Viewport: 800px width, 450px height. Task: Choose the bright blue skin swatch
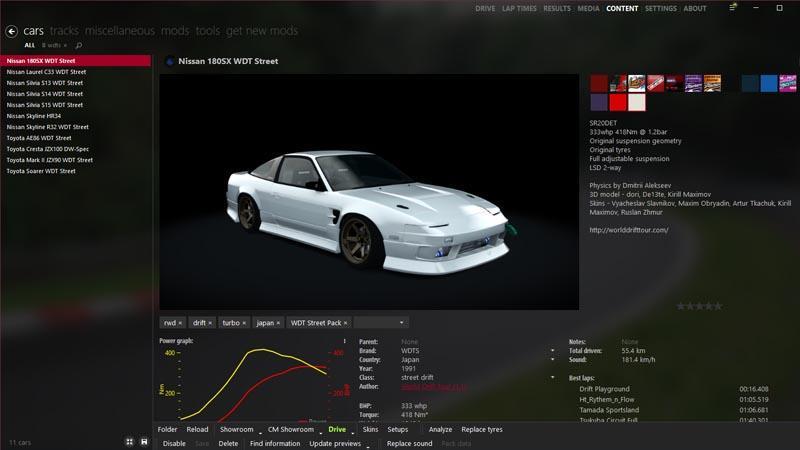pos(768,83)
